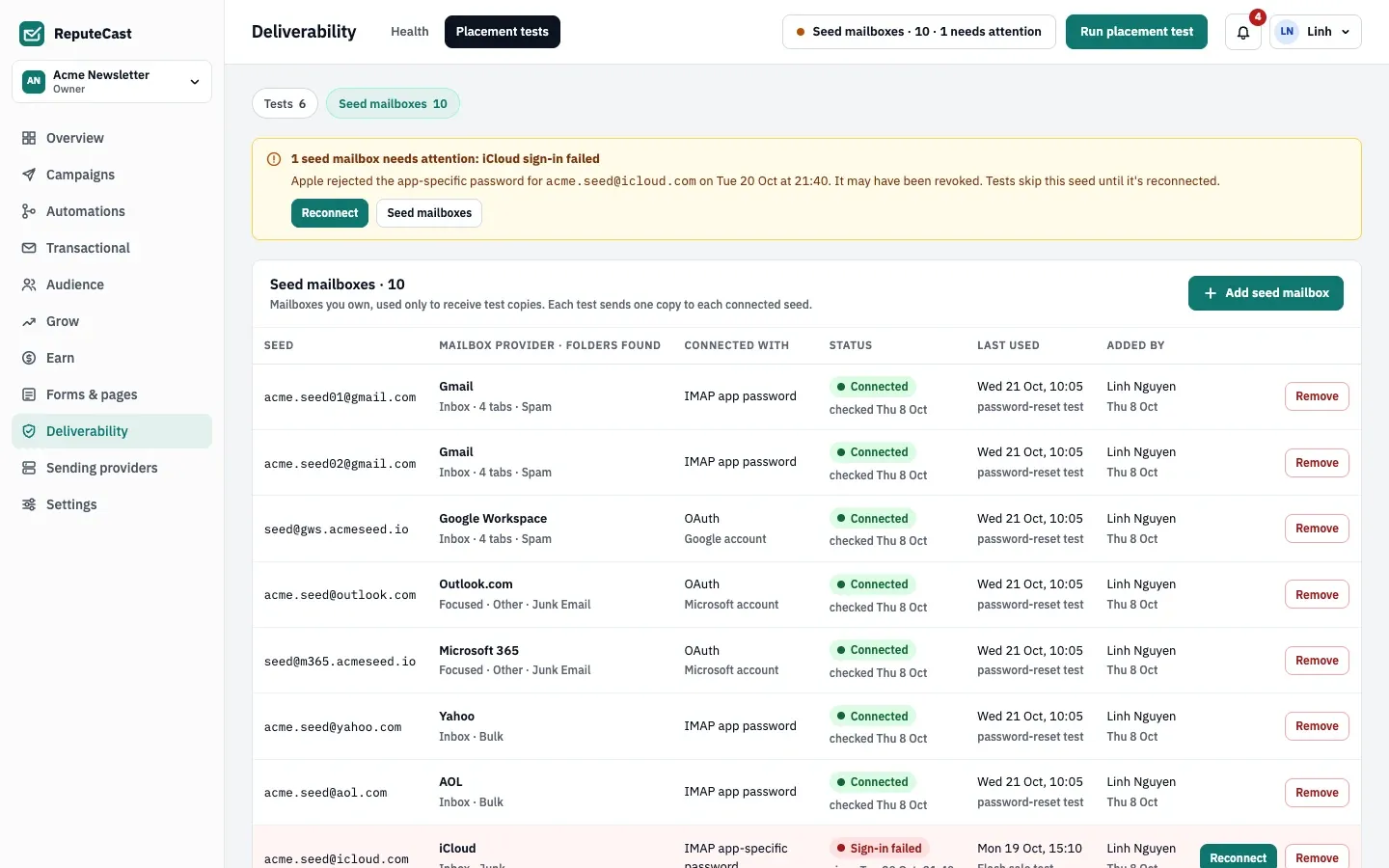This screenshot has height=868, width=1389.
Task: Click the Settings sliders icon
Action: click(x=29, y=504)
